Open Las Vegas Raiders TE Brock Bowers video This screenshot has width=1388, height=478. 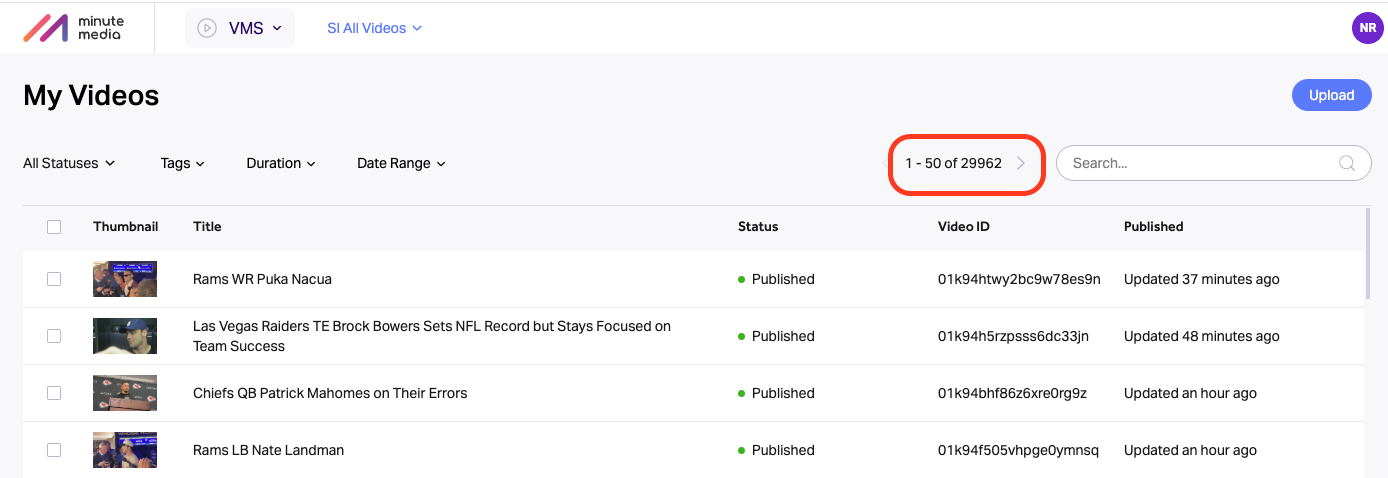432,336
